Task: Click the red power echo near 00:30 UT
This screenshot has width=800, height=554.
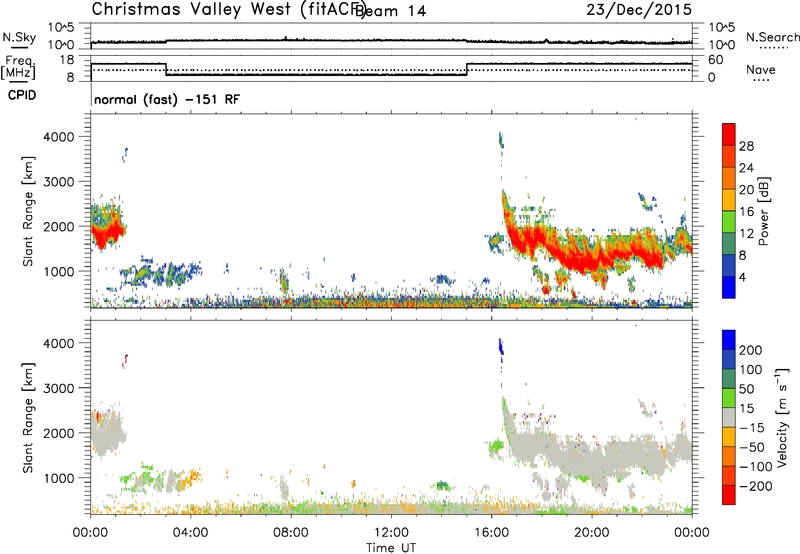Action: (105, 234)
